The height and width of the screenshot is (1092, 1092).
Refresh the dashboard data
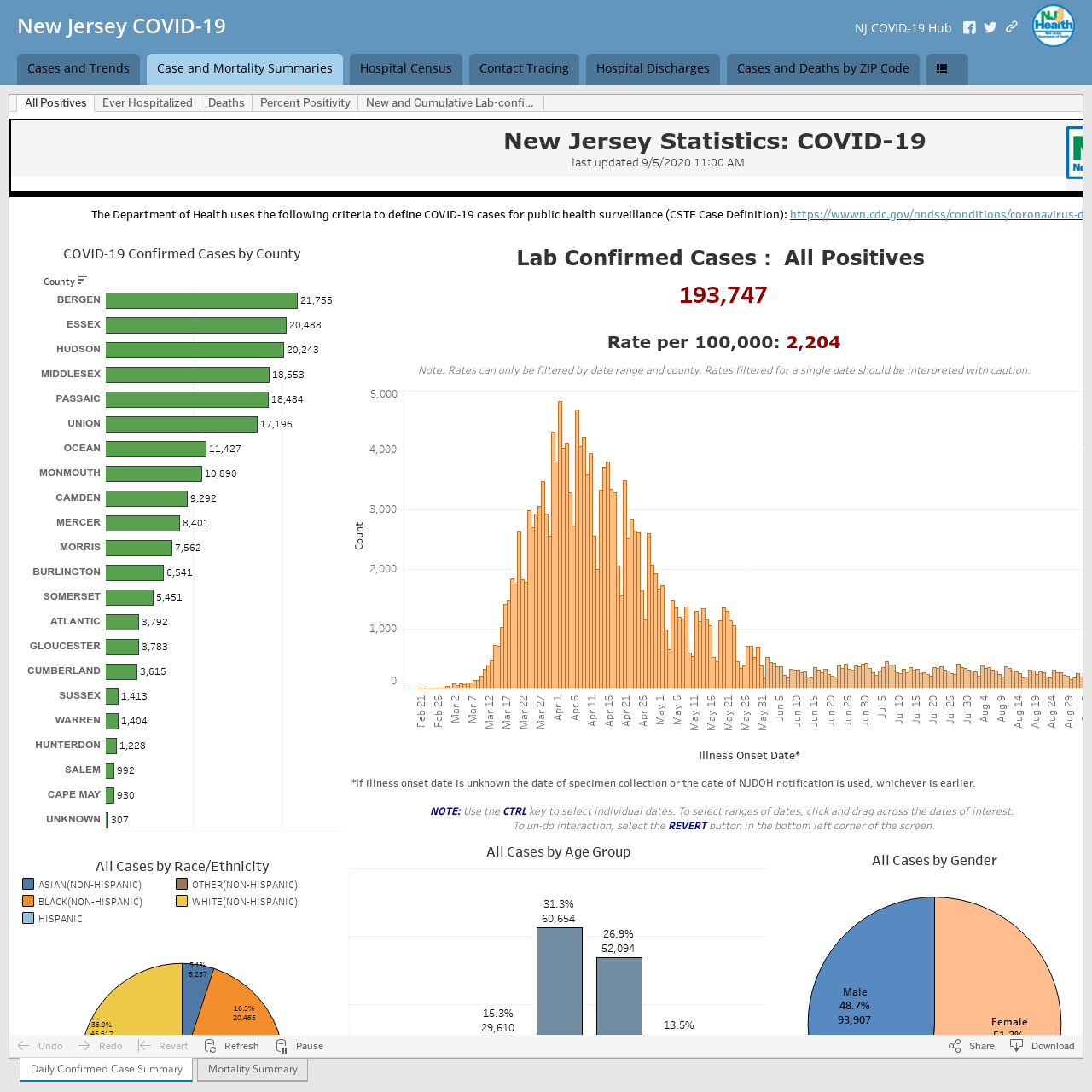[x=232, y=1046]
